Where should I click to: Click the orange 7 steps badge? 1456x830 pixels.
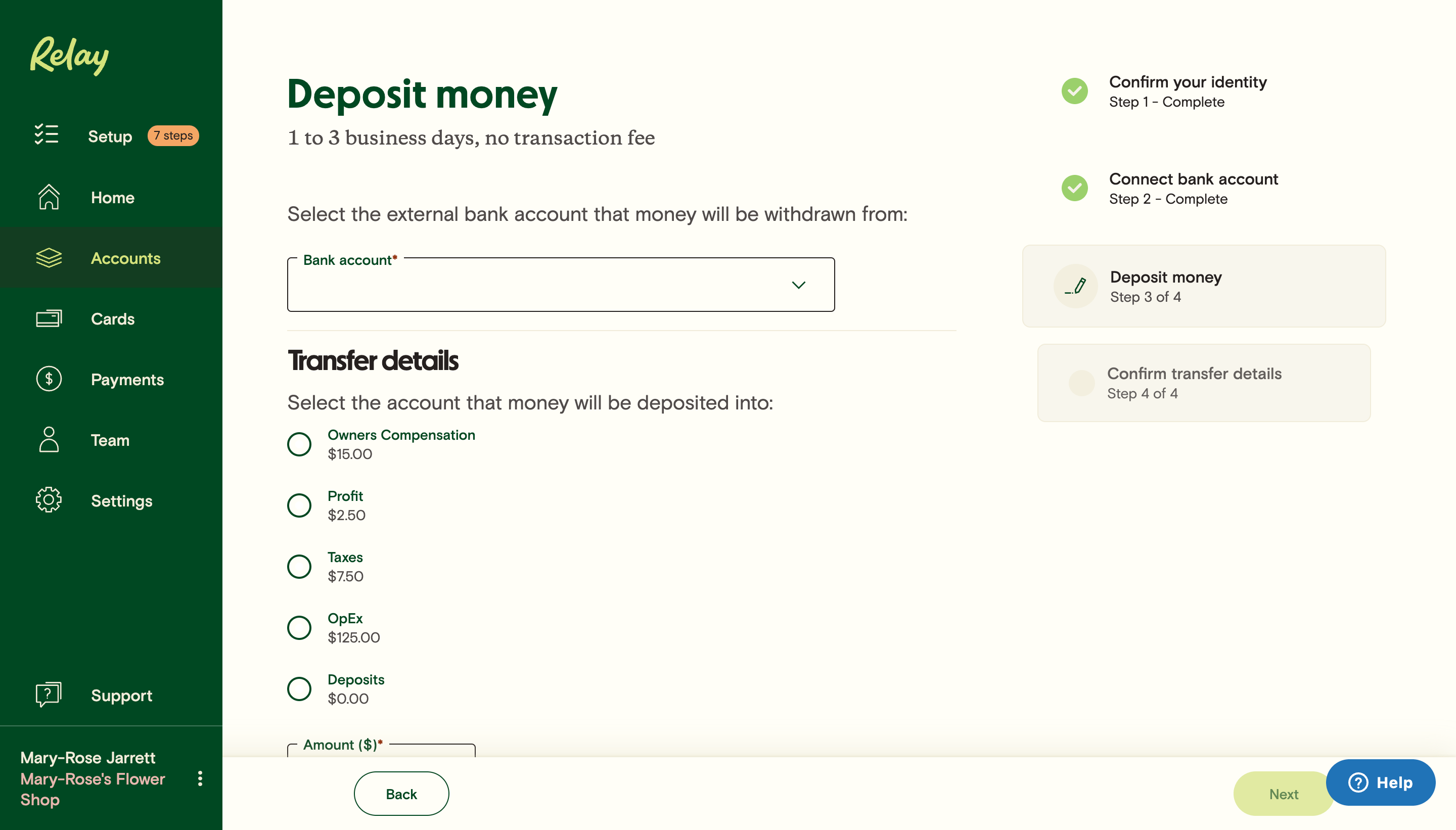173,135
